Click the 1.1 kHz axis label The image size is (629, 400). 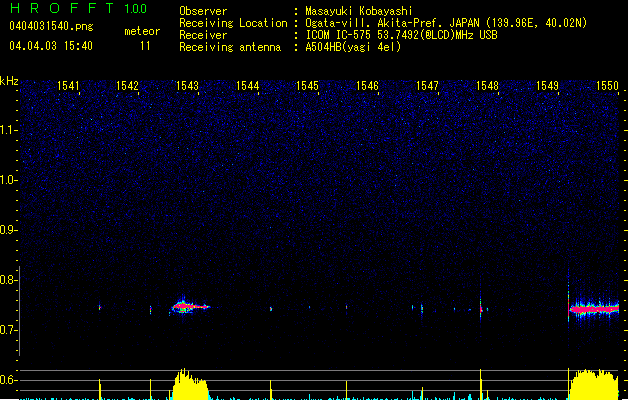(8, 130)
